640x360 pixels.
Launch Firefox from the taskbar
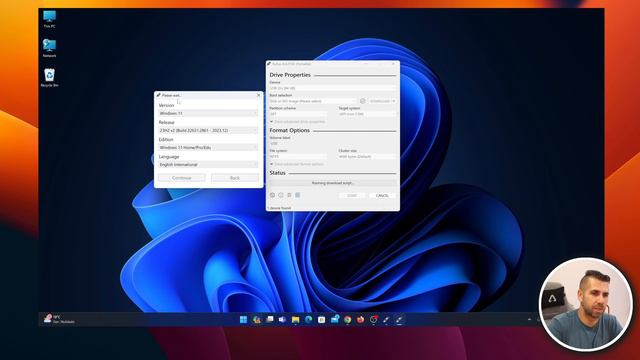[x=360, y=320]
